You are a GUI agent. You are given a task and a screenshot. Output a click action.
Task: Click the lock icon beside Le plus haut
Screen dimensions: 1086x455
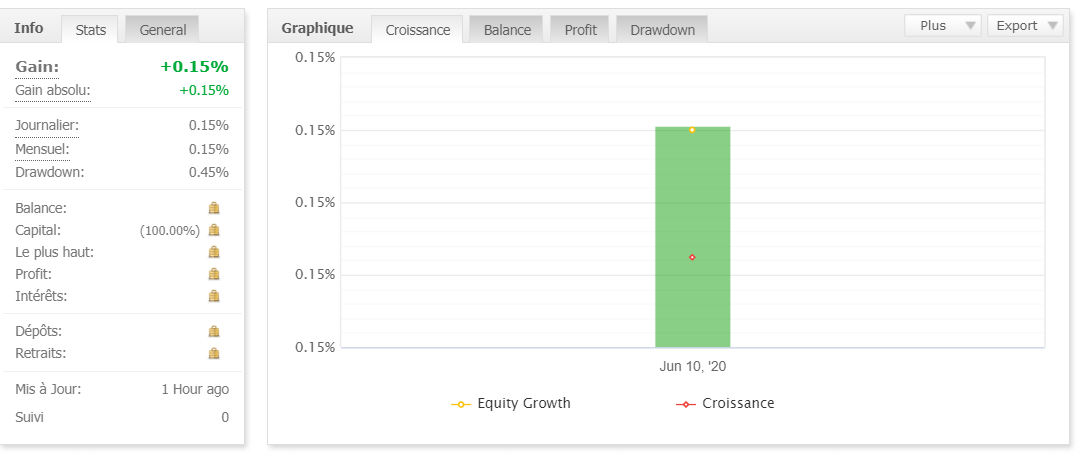coord(213,252)
